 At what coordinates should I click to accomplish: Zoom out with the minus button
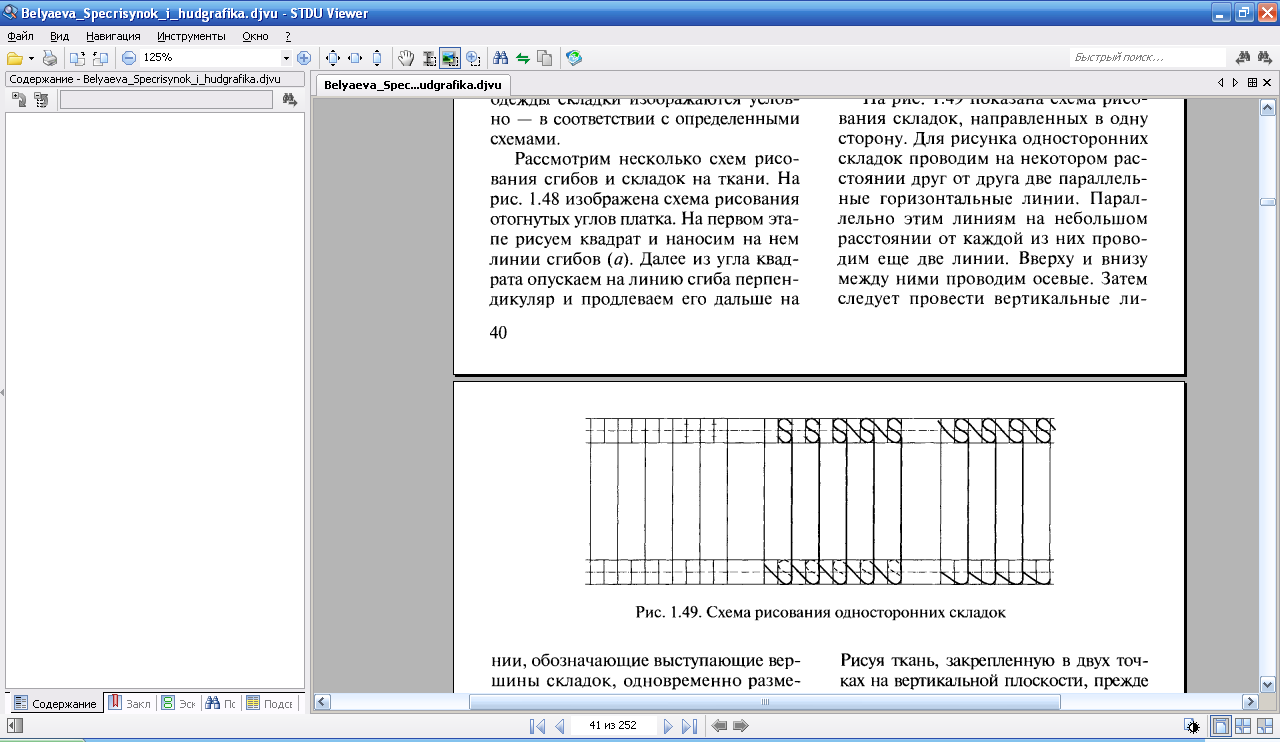128,58
